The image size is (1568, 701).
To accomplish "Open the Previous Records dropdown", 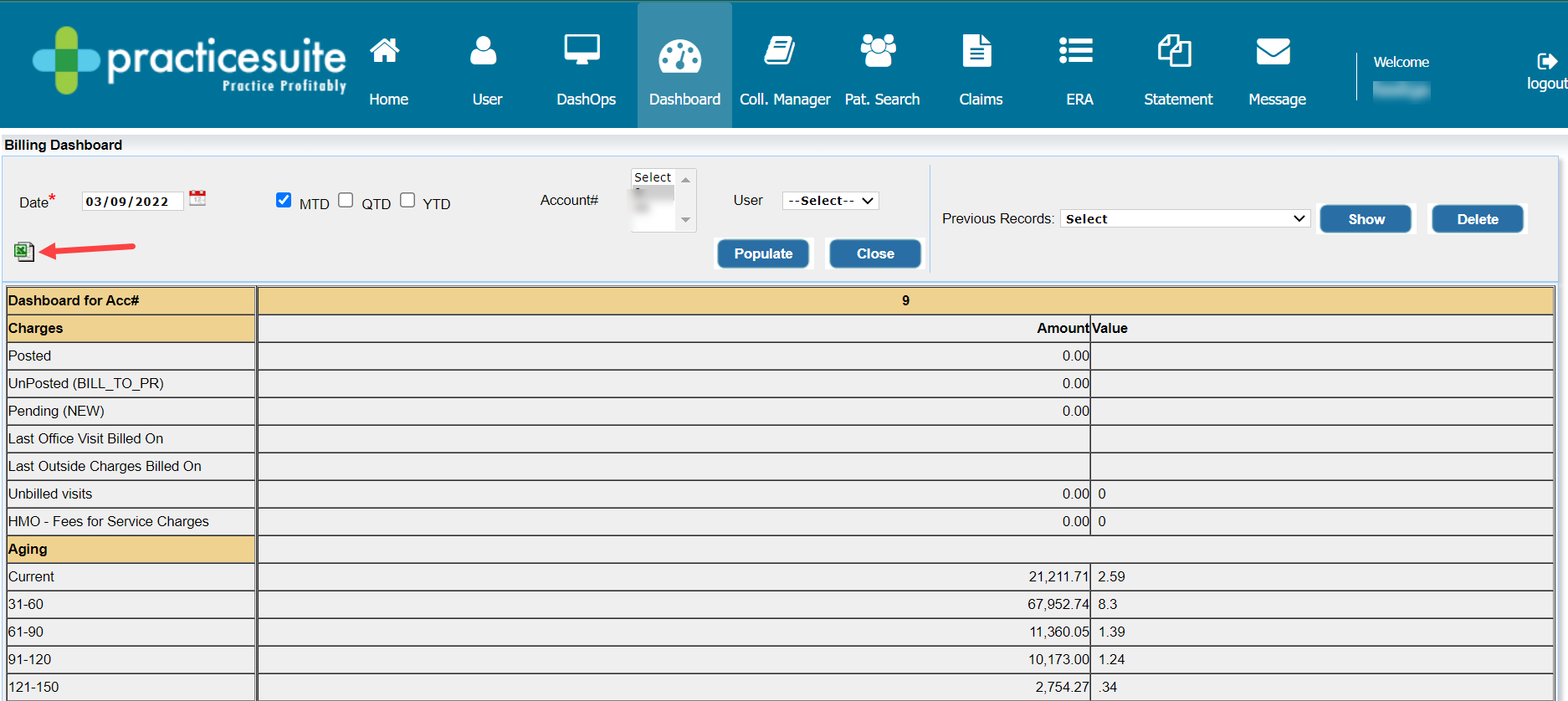I will pyautogui.click(x=1184, y=218).
